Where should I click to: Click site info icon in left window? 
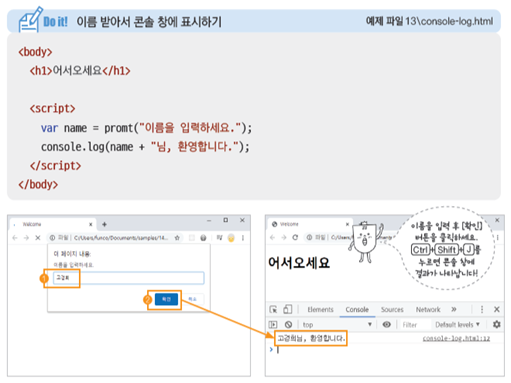point(52,238)
